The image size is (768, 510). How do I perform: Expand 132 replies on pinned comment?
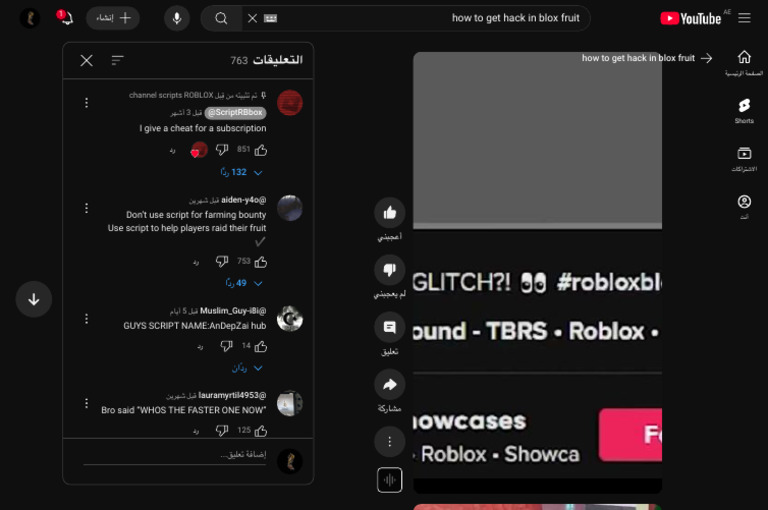(241, 172)
